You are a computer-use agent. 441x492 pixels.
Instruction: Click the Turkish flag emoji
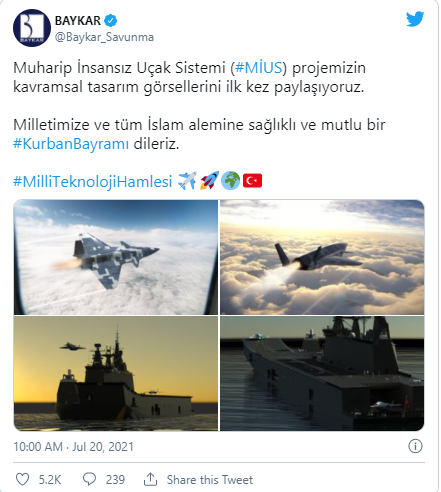click(x=252, y=181)
